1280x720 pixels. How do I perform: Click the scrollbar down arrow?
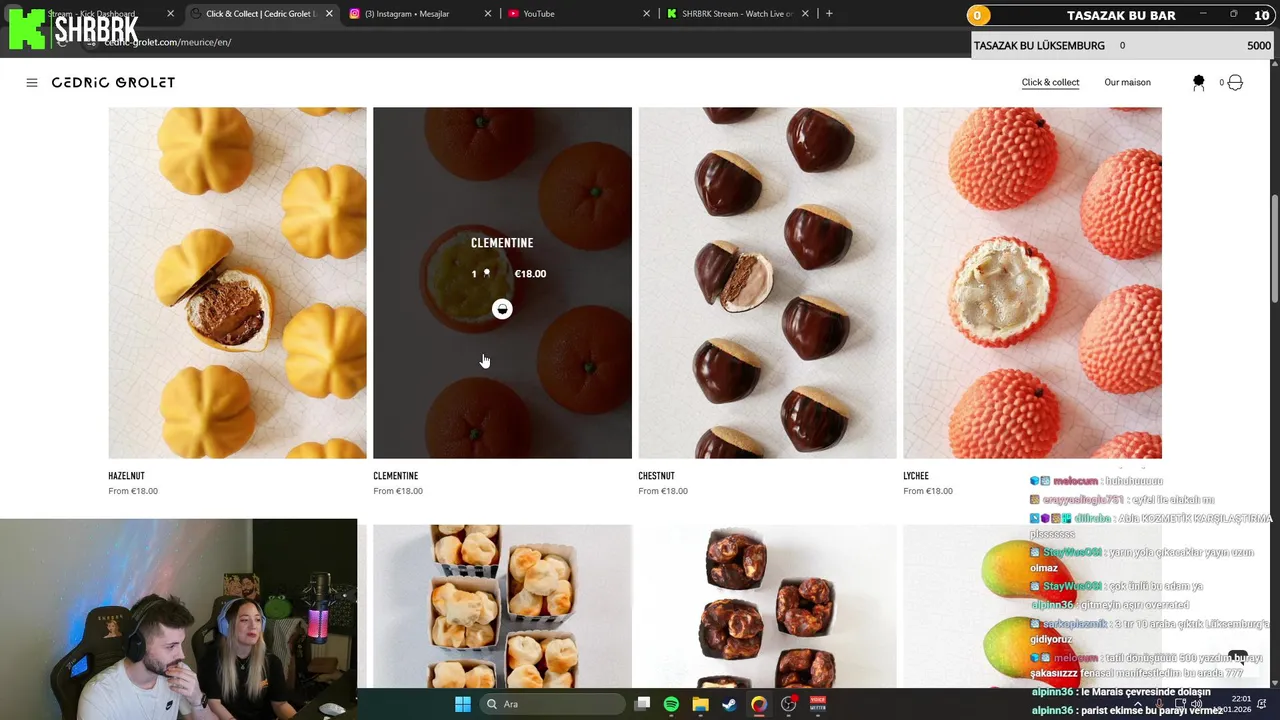coord(1274,683)
